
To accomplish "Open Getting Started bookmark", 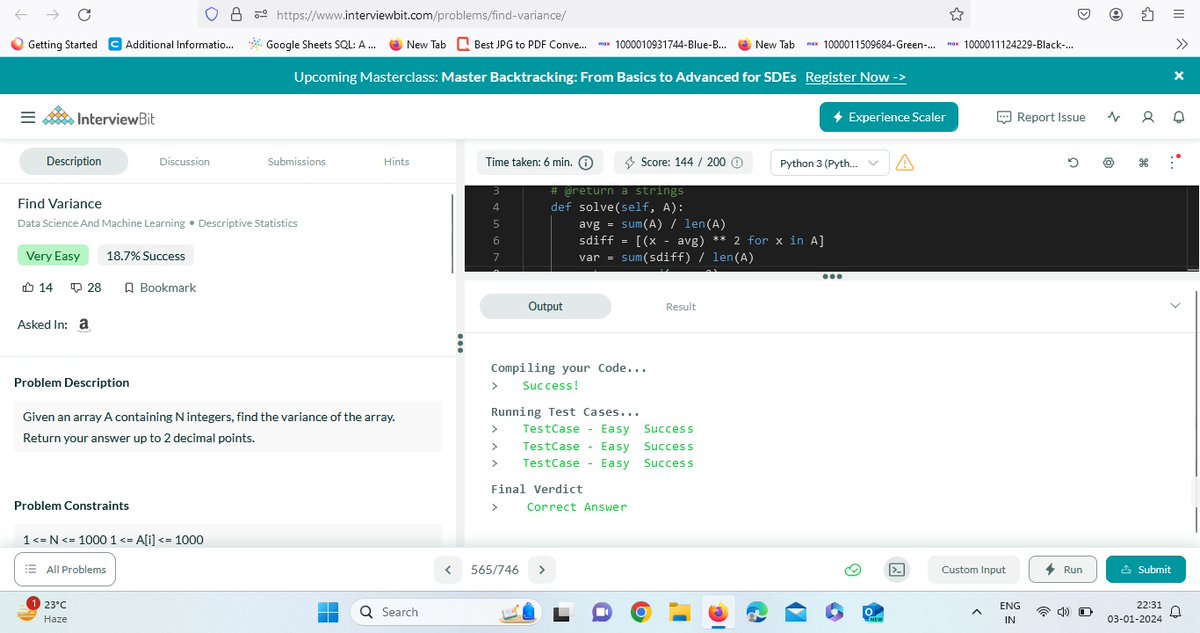I will [x=54, y=44].
